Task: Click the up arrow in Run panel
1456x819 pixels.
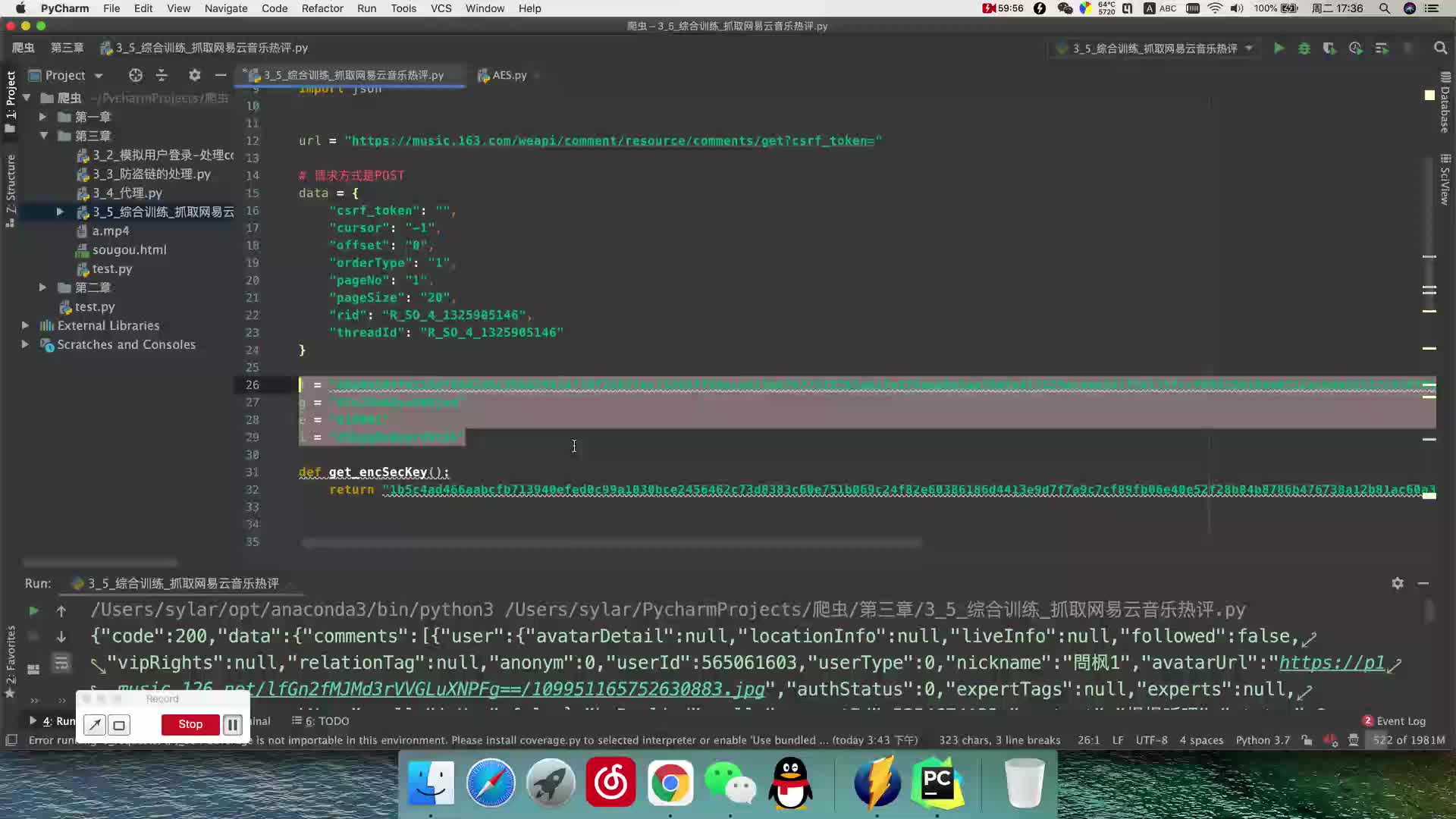Action: point(61,610)
